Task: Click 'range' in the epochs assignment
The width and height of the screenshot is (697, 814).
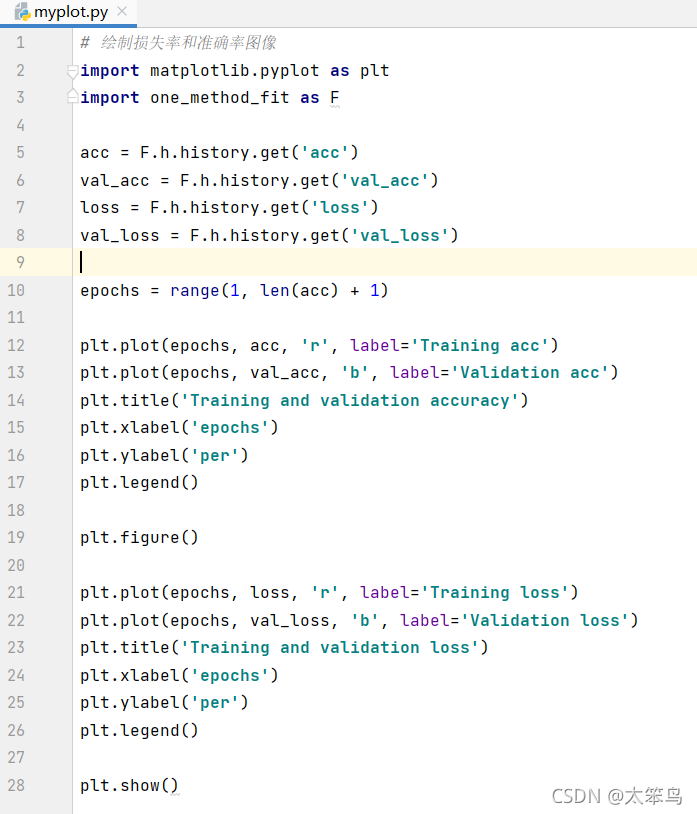Action: [x=195, y=291]
